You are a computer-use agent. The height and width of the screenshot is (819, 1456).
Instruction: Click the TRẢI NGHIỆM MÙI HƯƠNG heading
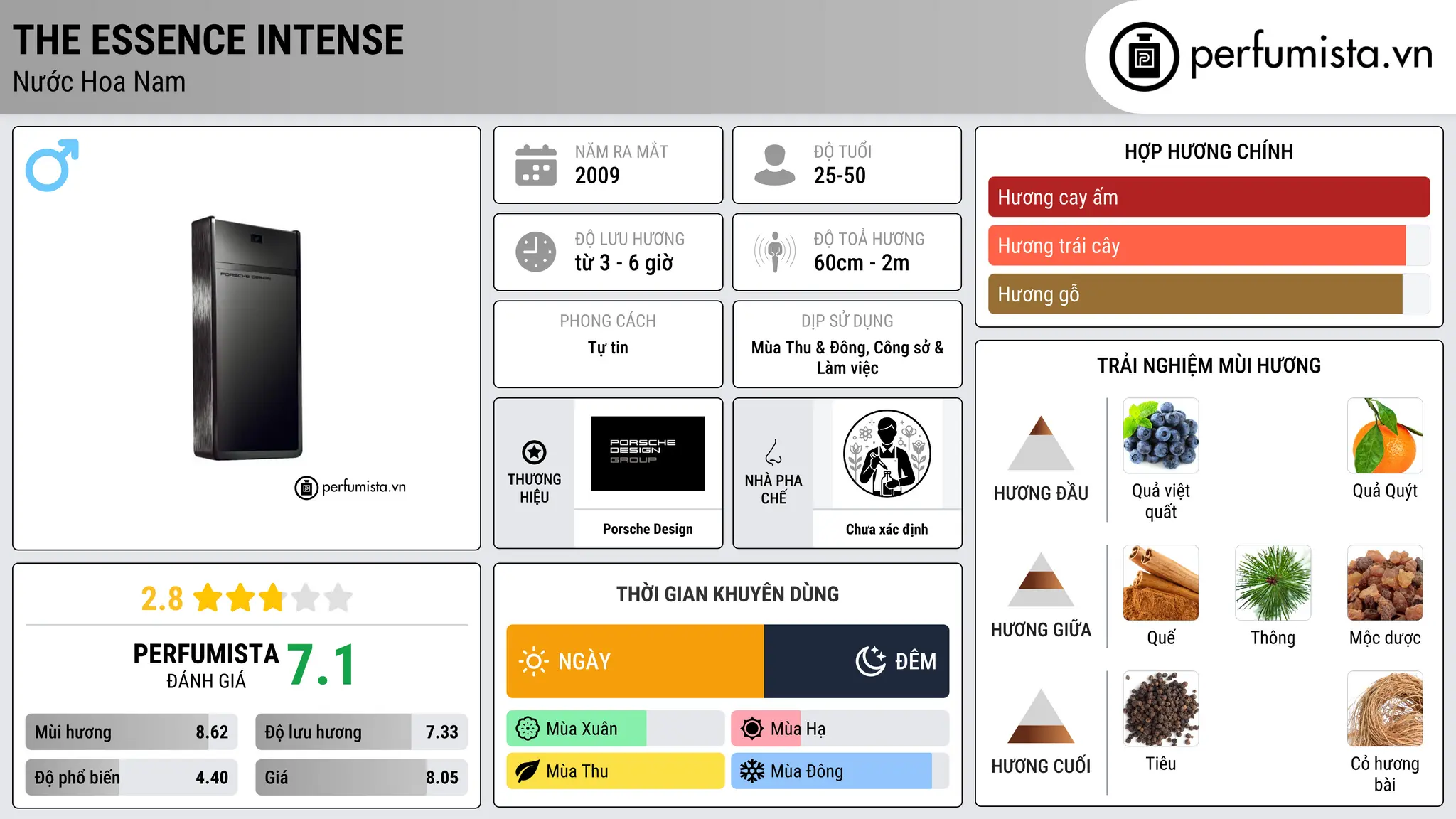click(x=1209, y=365)
